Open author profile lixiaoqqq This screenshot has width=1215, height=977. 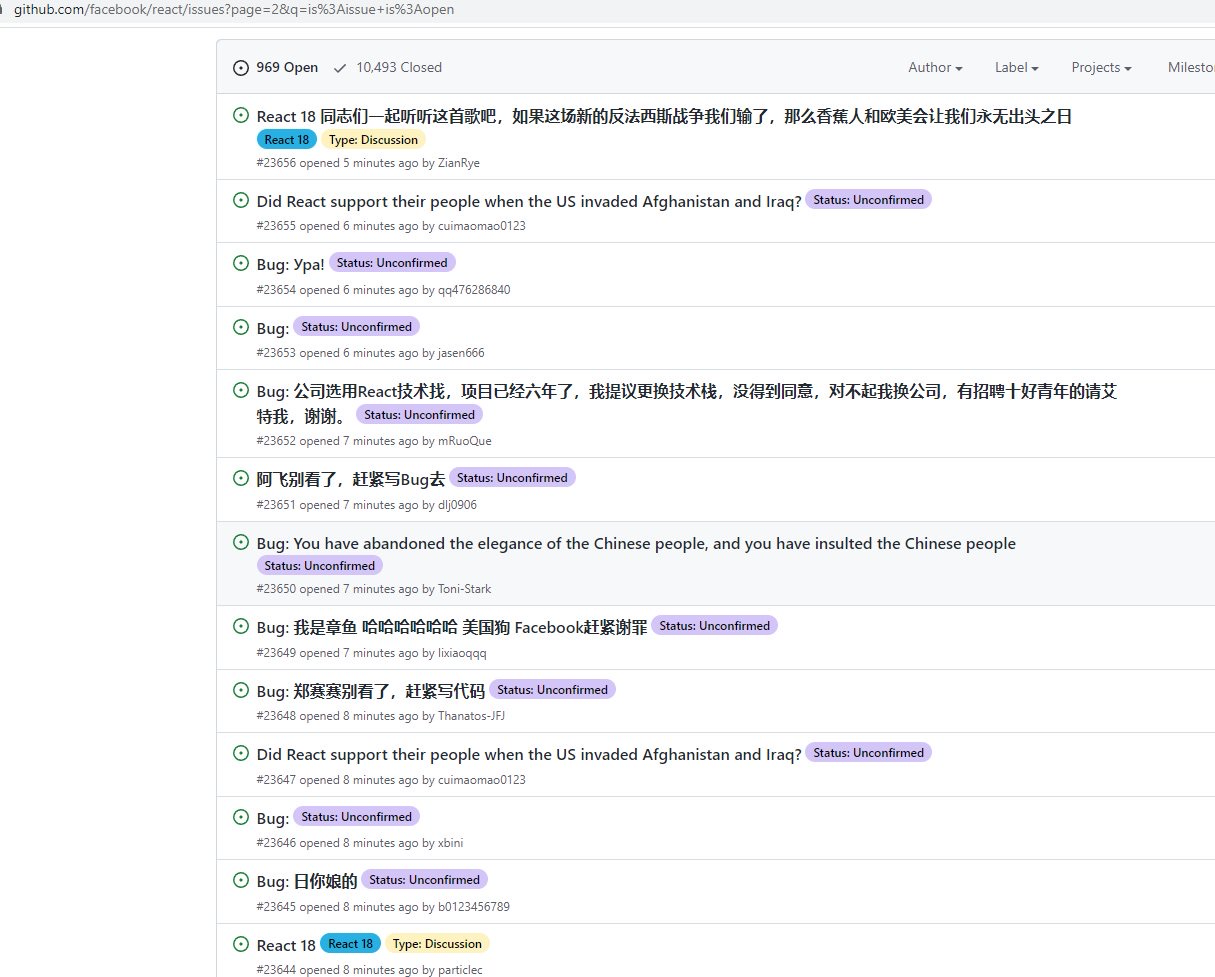point(462,653)
